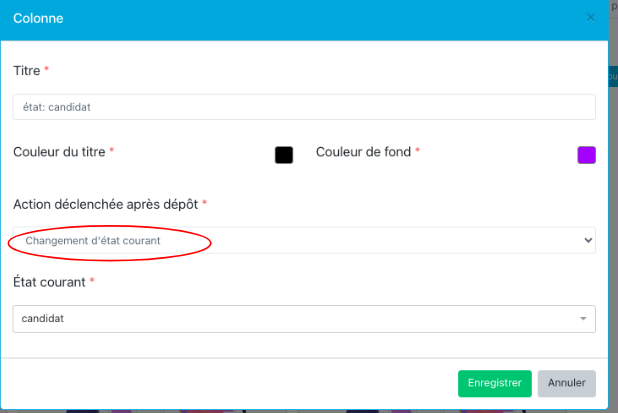Click the small arrow of the candidat dropdown
The width and height of the screenshot is (618, 413).
583,319
